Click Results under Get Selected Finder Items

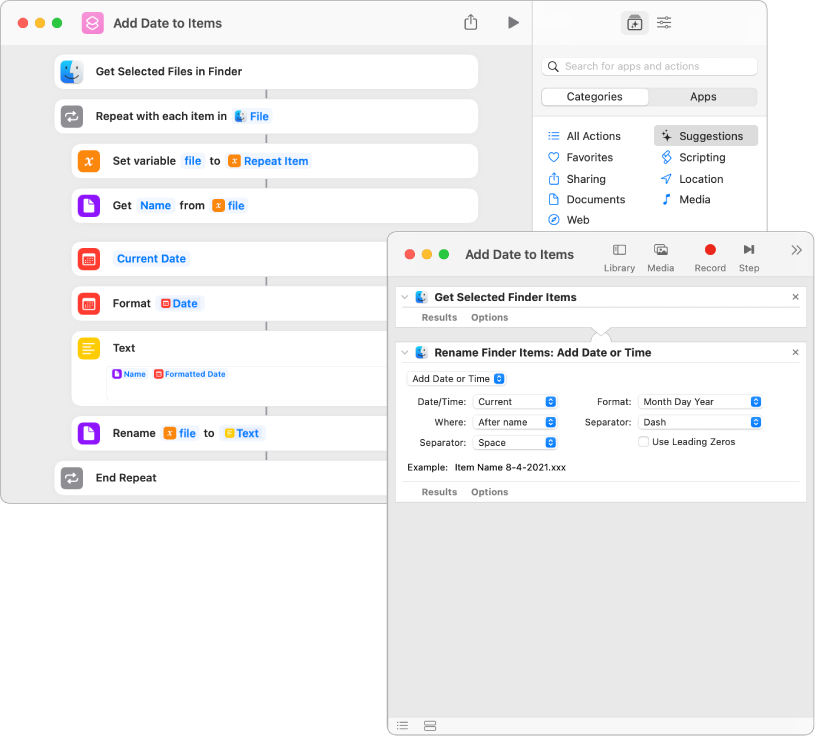pyautogui.click(x=439, y=317)
